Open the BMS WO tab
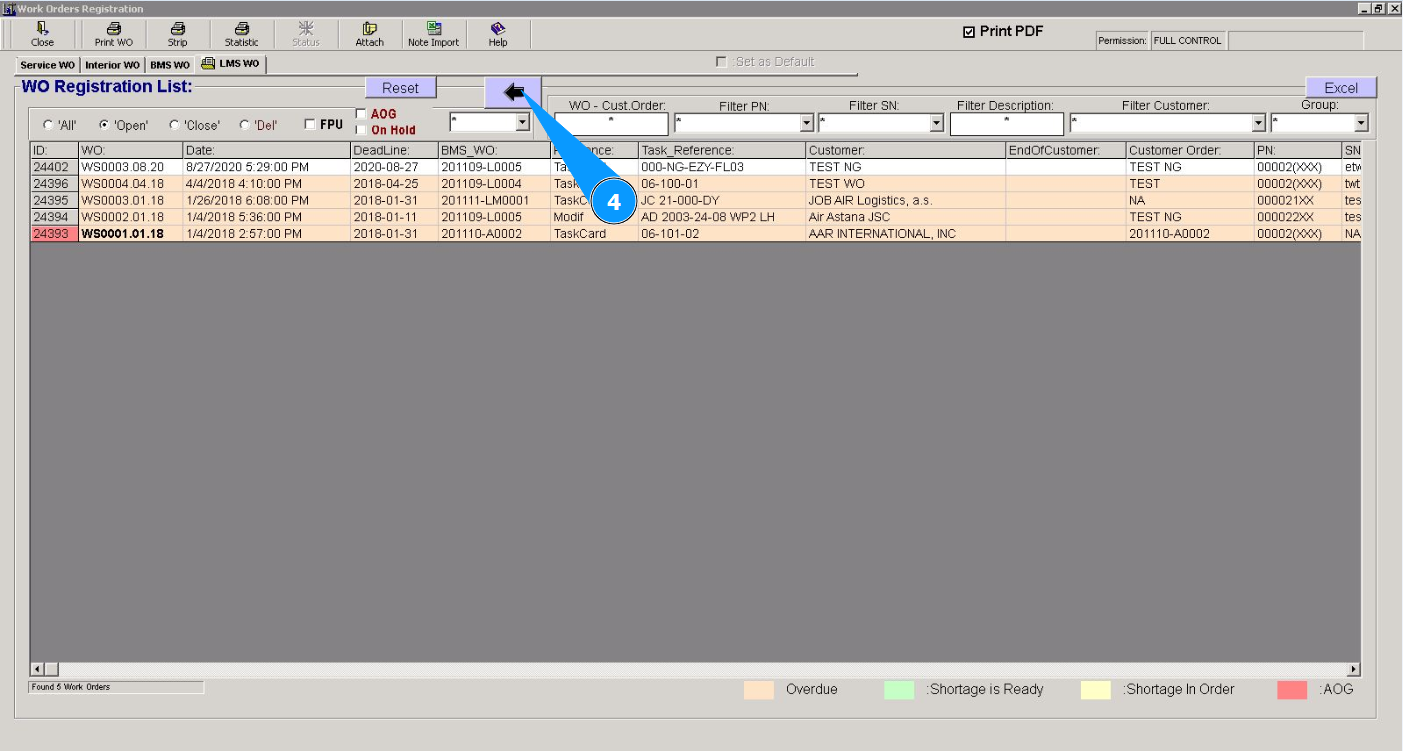Viewport: 1403px width, 751px height. [170, 65]
